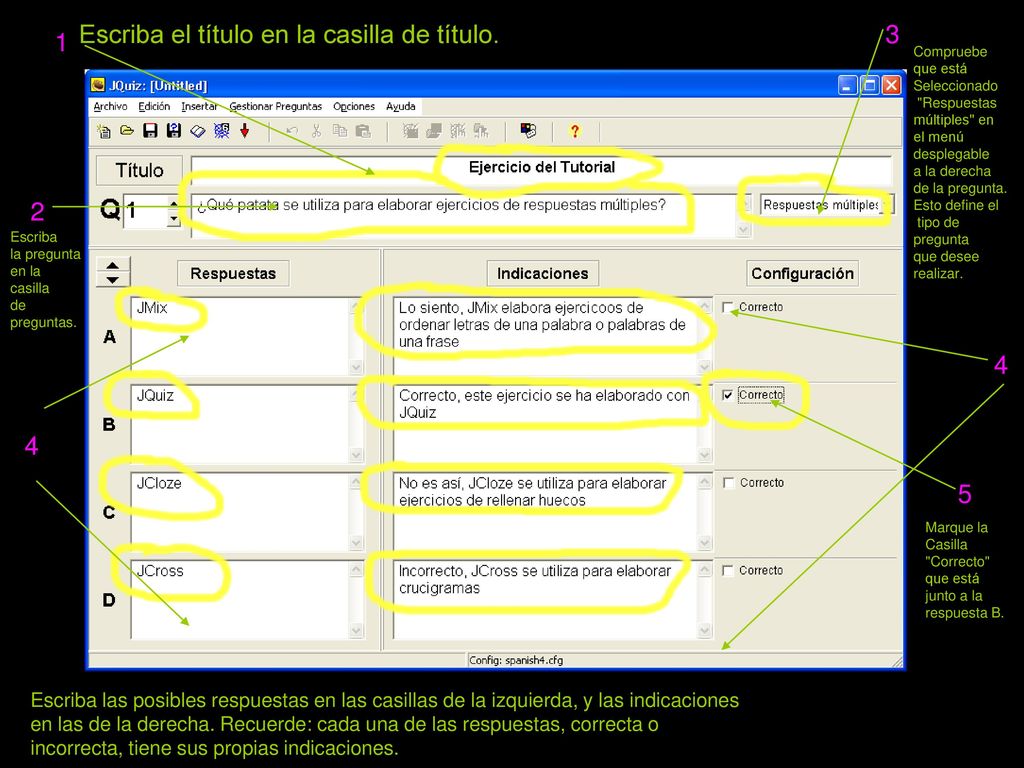This screenshot has width=1024, height=768.
Task: Click the down arrow beside the Respuestas header
Action: tap(113, 280)
